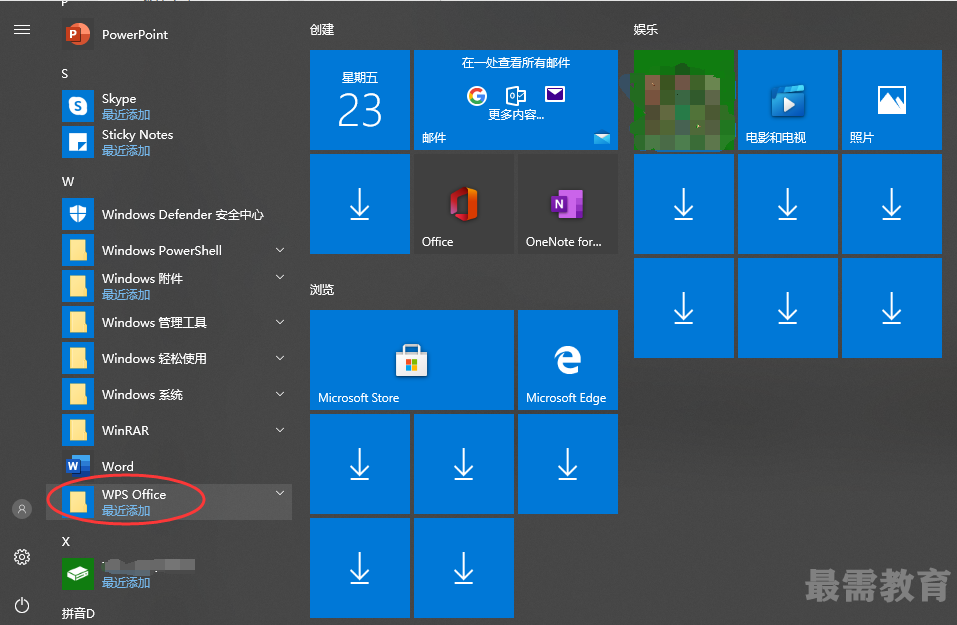This screenshot has width=957, height=625.
Task: Open the Microsoft Store tile
Action: pyautogui.click(x=412, y=360)
